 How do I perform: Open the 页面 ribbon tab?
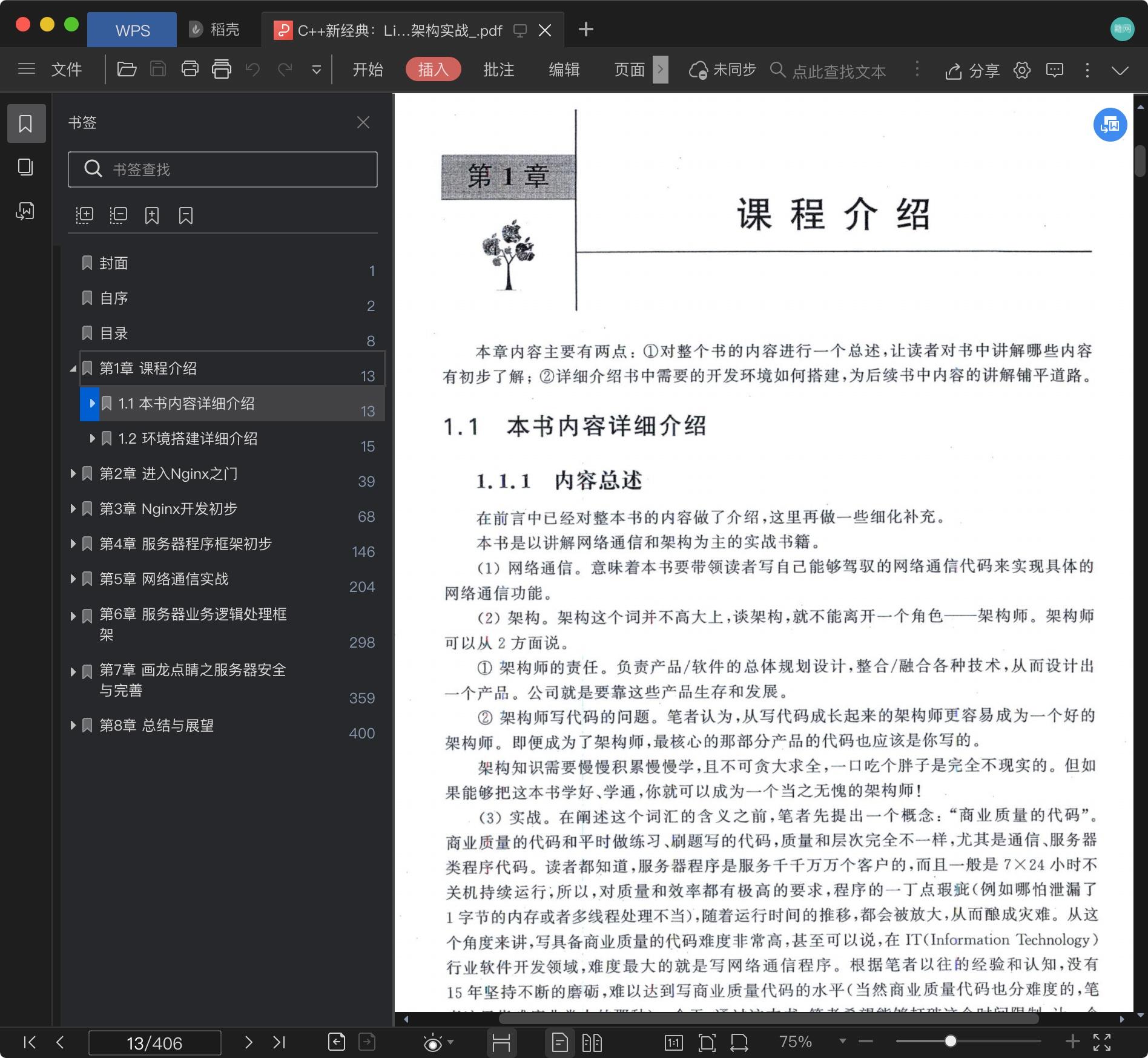(x=629, y=70)
